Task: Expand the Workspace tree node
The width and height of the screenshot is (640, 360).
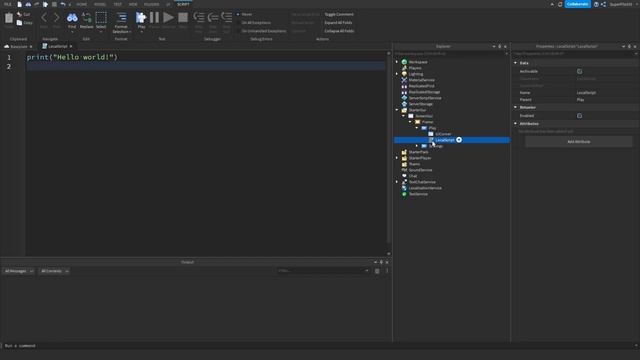Action: [x=397, y=62]
